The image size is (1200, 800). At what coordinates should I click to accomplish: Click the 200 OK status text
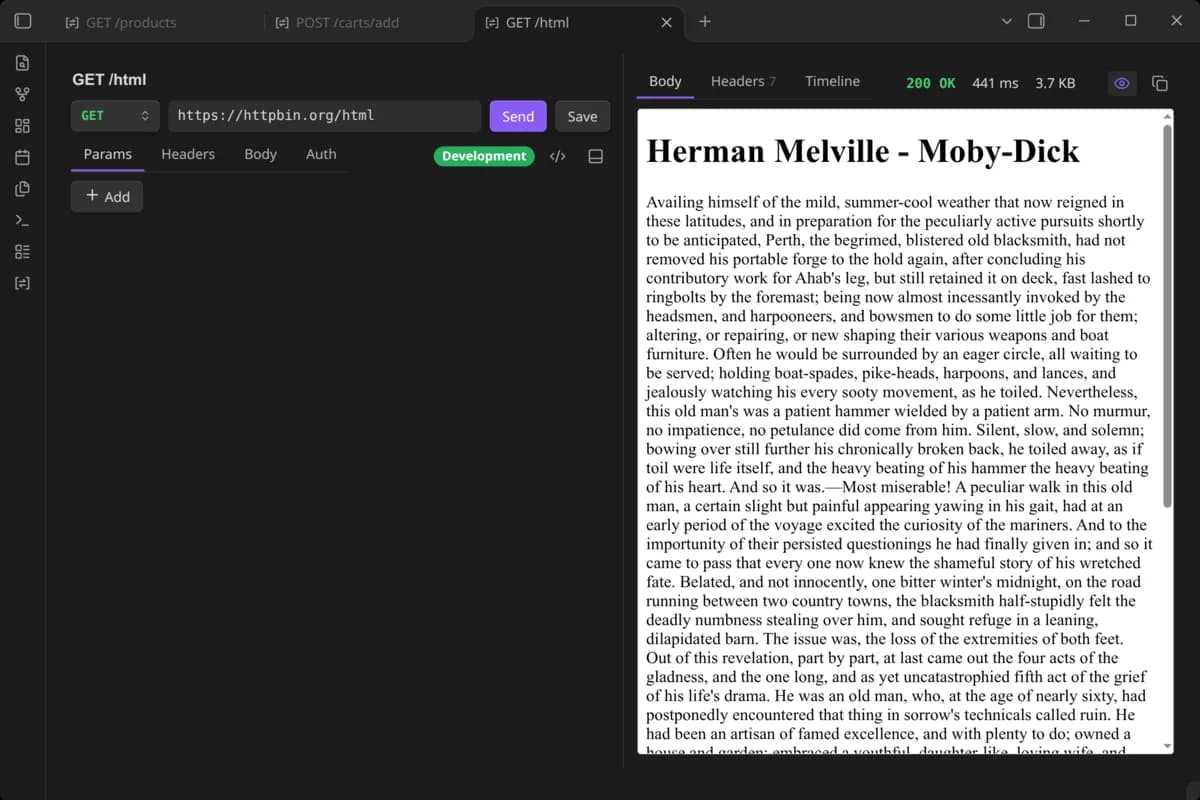coord(930,83)
